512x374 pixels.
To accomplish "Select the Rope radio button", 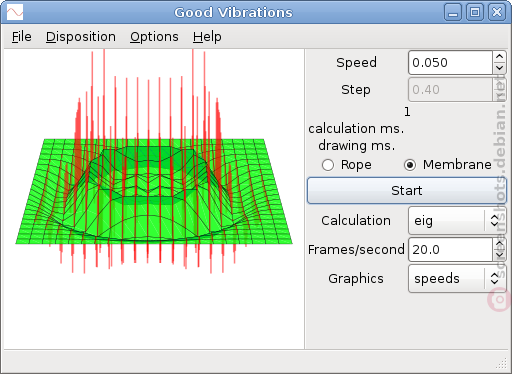I will tap(328, 165).
